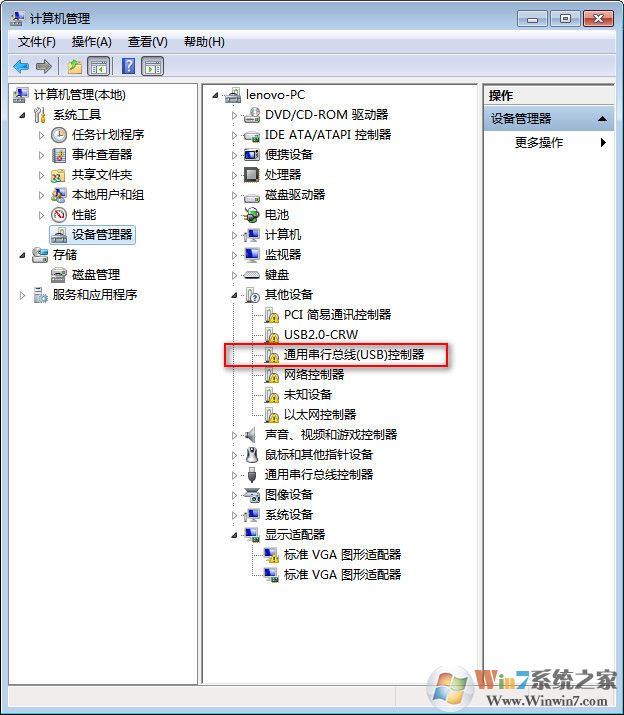This screenshot has height=715, width=624.
Task: Click the Forward arrow toolbar icon
Action: click(x=44, y=67)
